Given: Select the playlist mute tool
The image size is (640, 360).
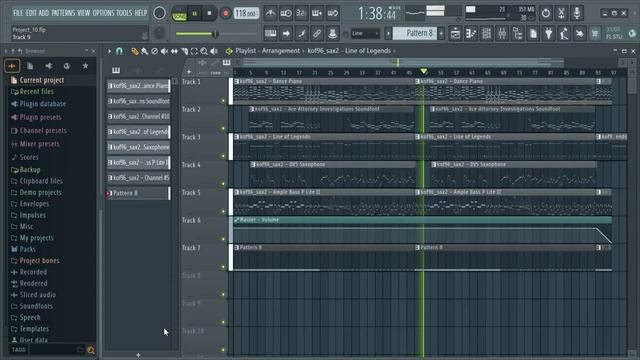Looking at the screenshot, I should [x=164, y=51].
